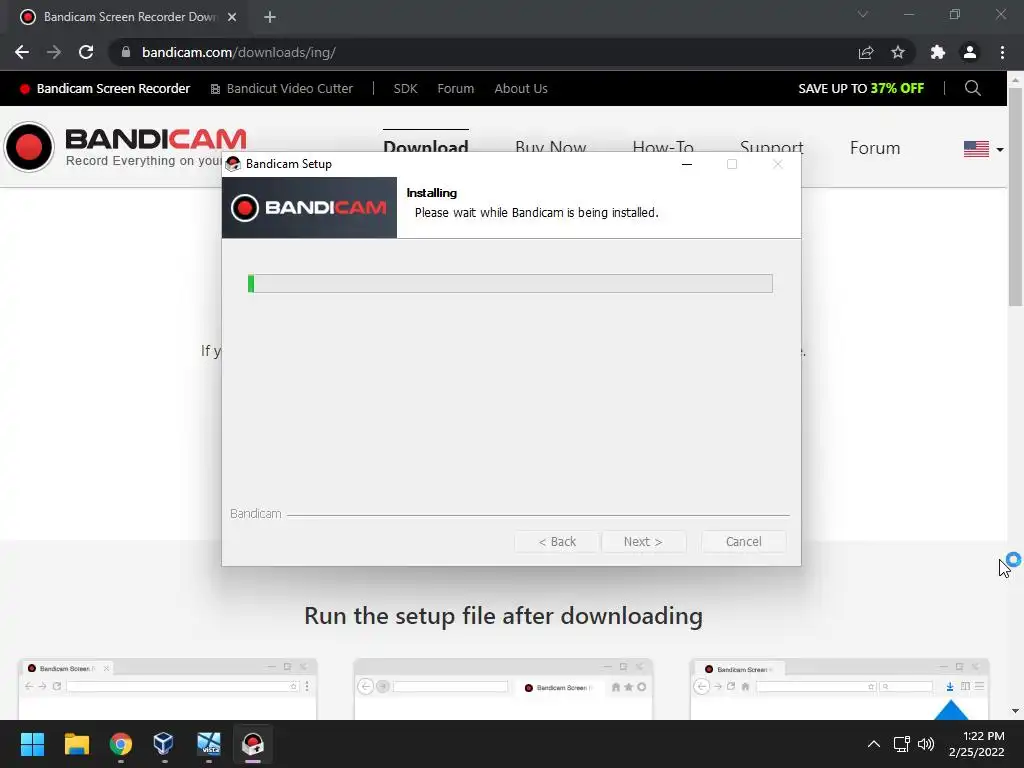Click the Bandicam logo banner in installer
This screenshot has height=768, width=1024.
coord(309,208)
